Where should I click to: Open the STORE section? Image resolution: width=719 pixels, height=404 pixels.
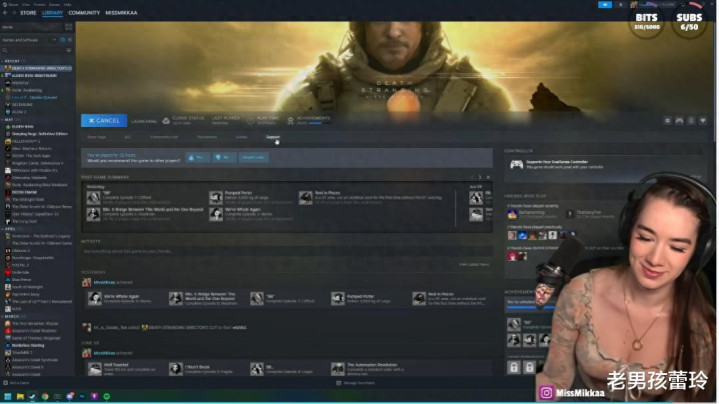pos(28,13)
